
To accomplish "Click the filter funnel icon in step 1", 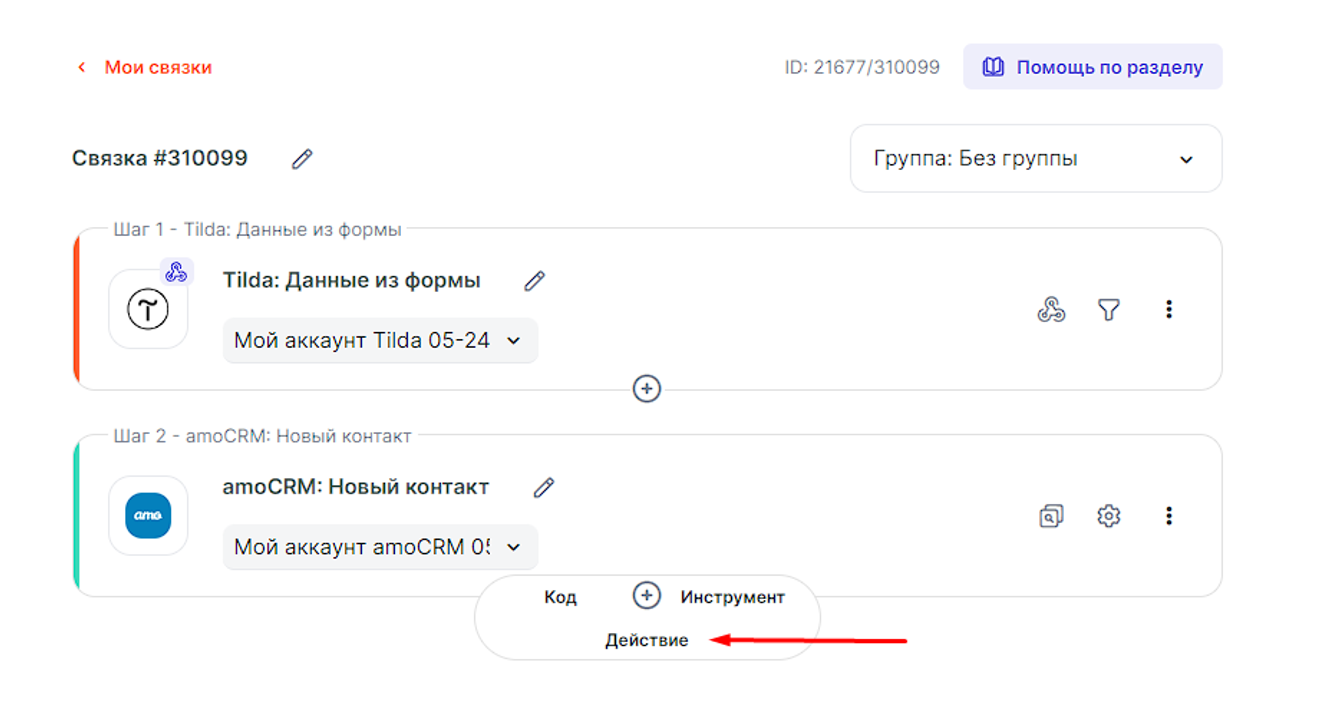I will 1108,310.
